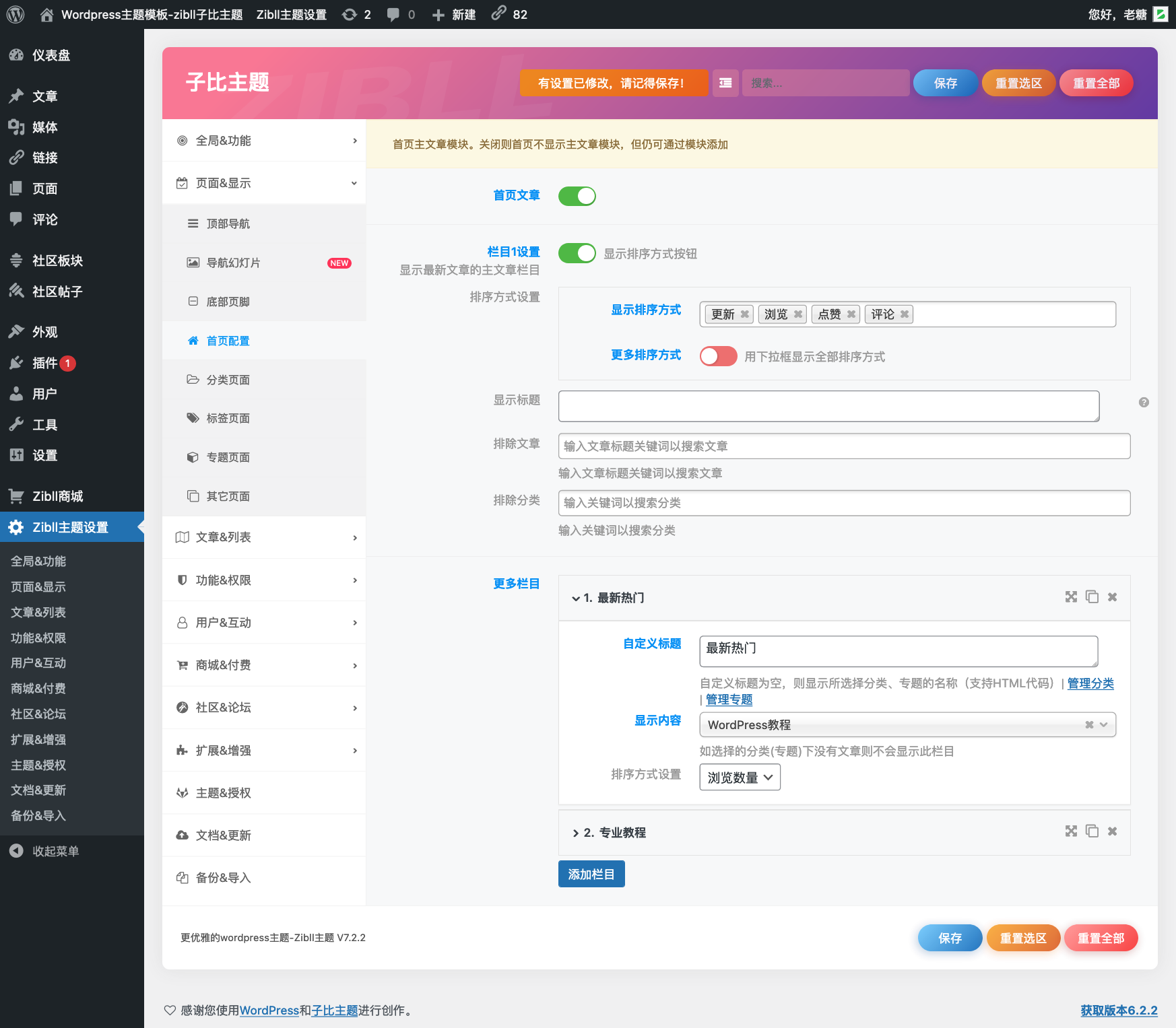Viewport: 1176px width, 1028px height.
Task: Click the expand-all list icon beside search
Action: (x=725, y=83)
